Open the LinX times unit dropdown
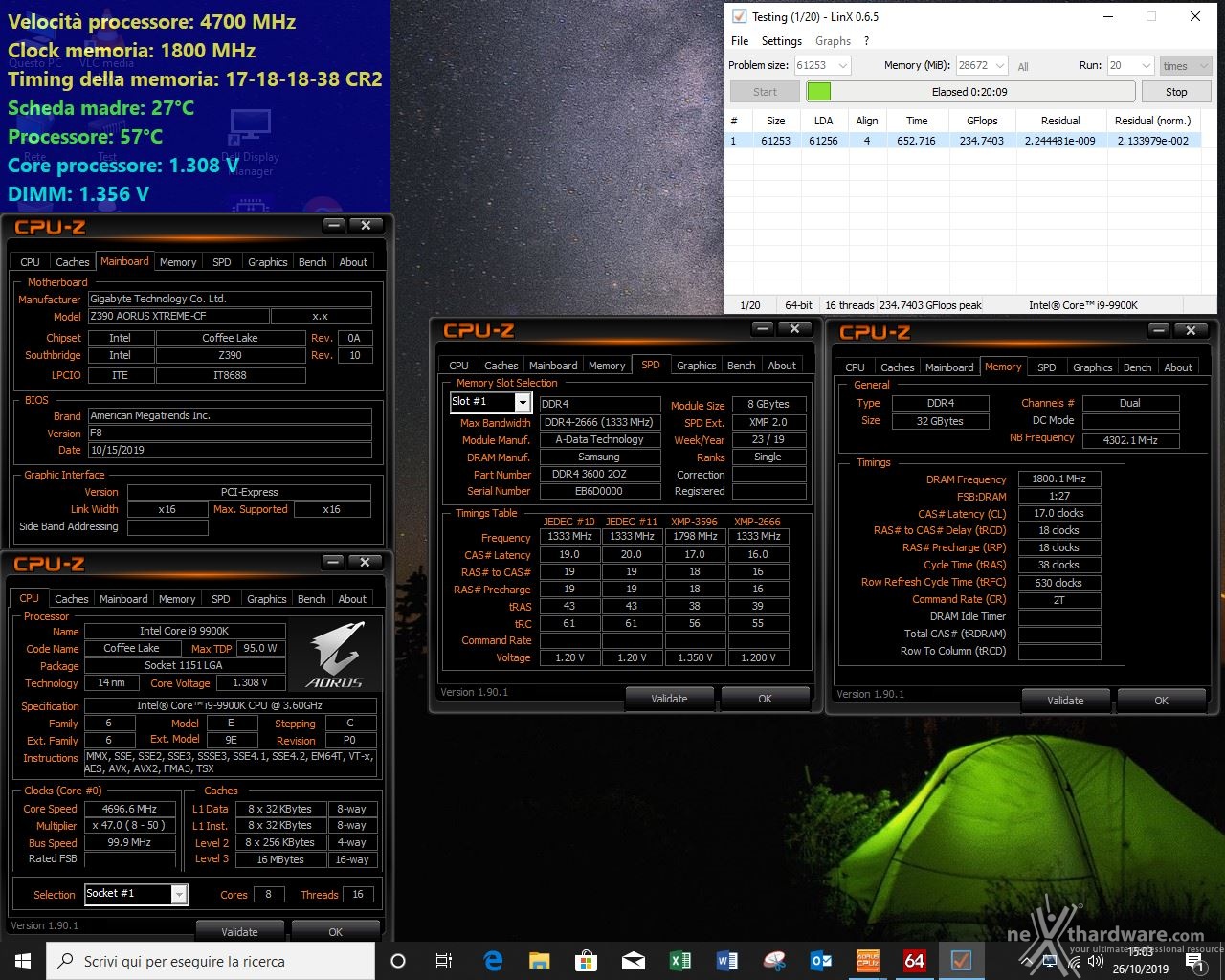The width and height of the screenshot is (1225, 980). point(1186,65)
